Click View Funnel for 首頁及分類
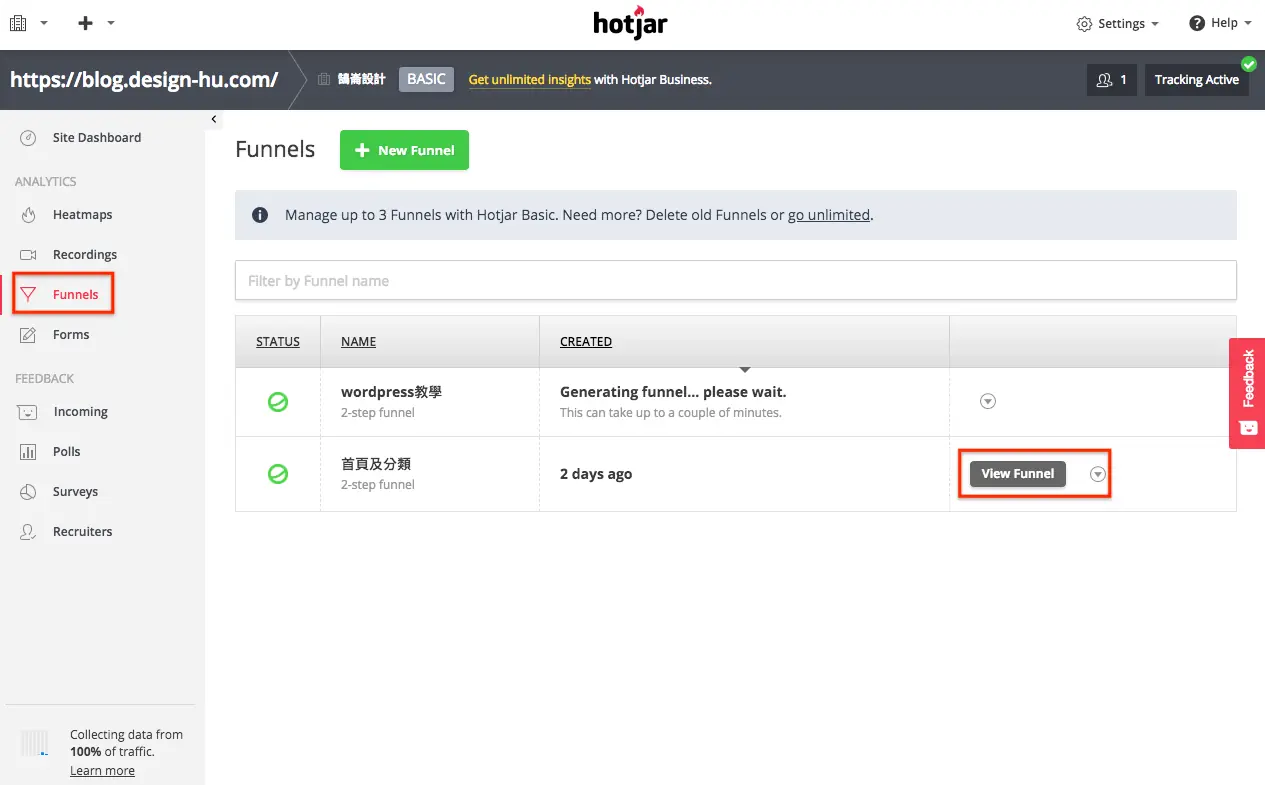The width and height of the screenshot is (1265, 785). 1017,474
